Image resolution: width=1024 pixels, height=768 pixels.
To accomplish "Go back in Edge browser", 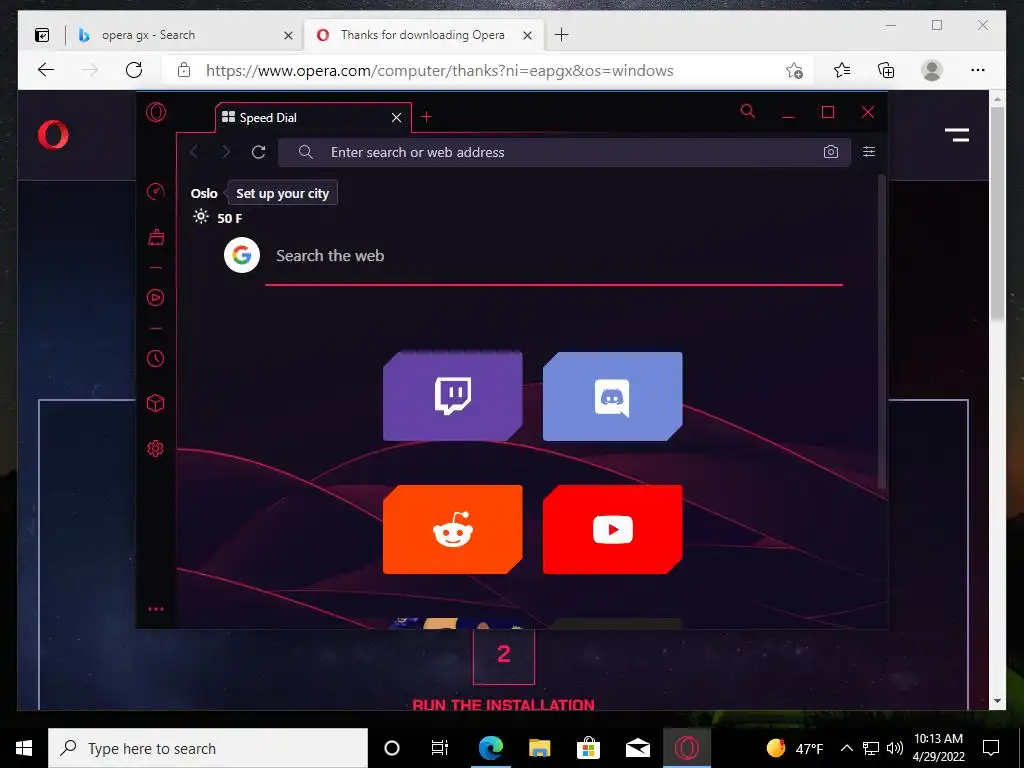I will [45, 70].
